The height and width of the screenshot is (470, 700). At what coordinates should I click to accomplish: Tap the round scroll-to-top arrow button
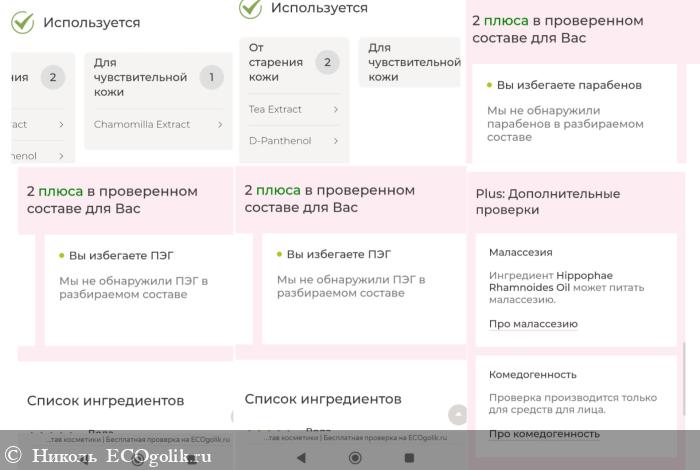coord(457,414)
